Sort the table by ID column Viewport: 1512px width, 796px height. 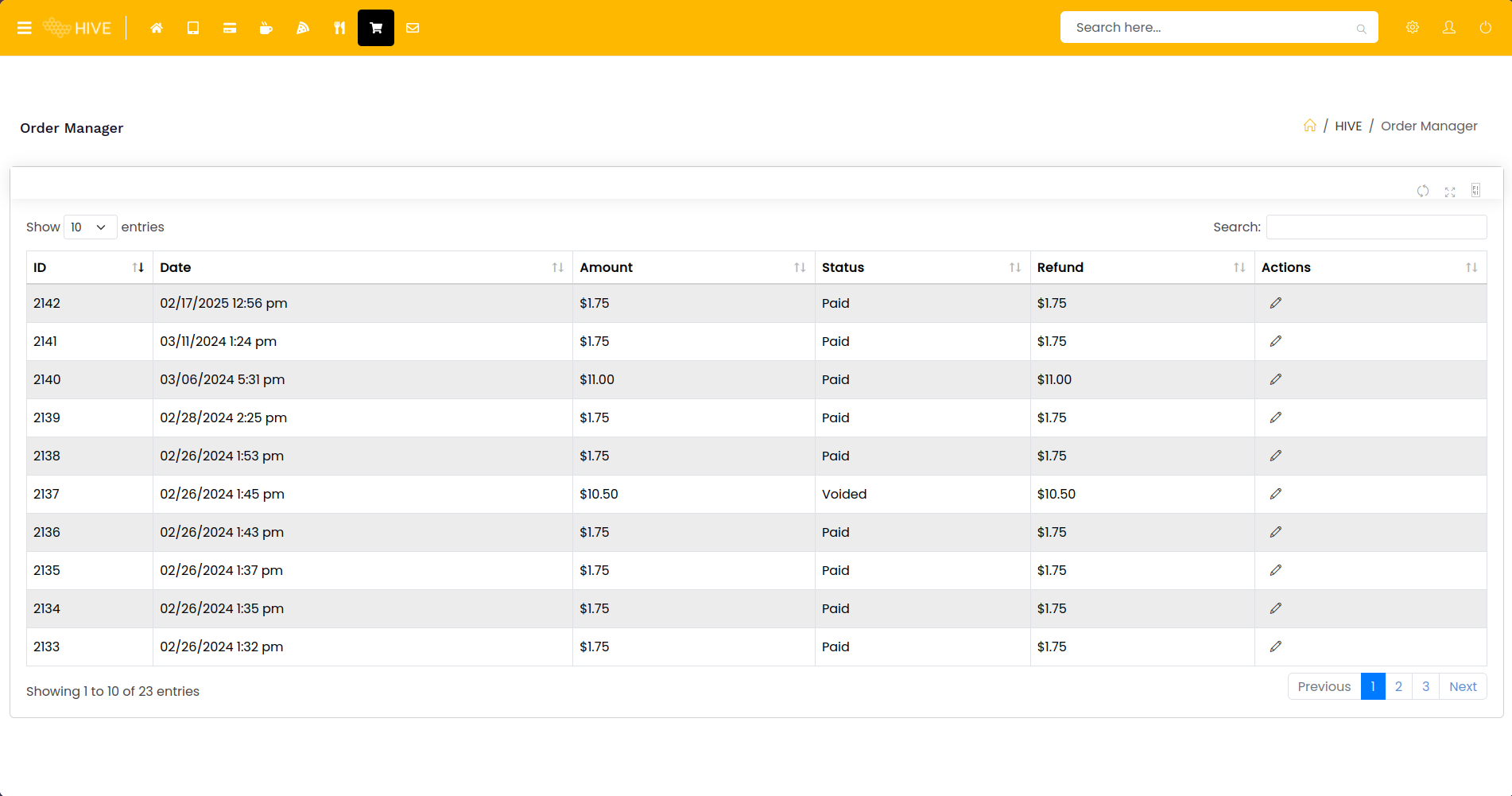pos(89,267)
